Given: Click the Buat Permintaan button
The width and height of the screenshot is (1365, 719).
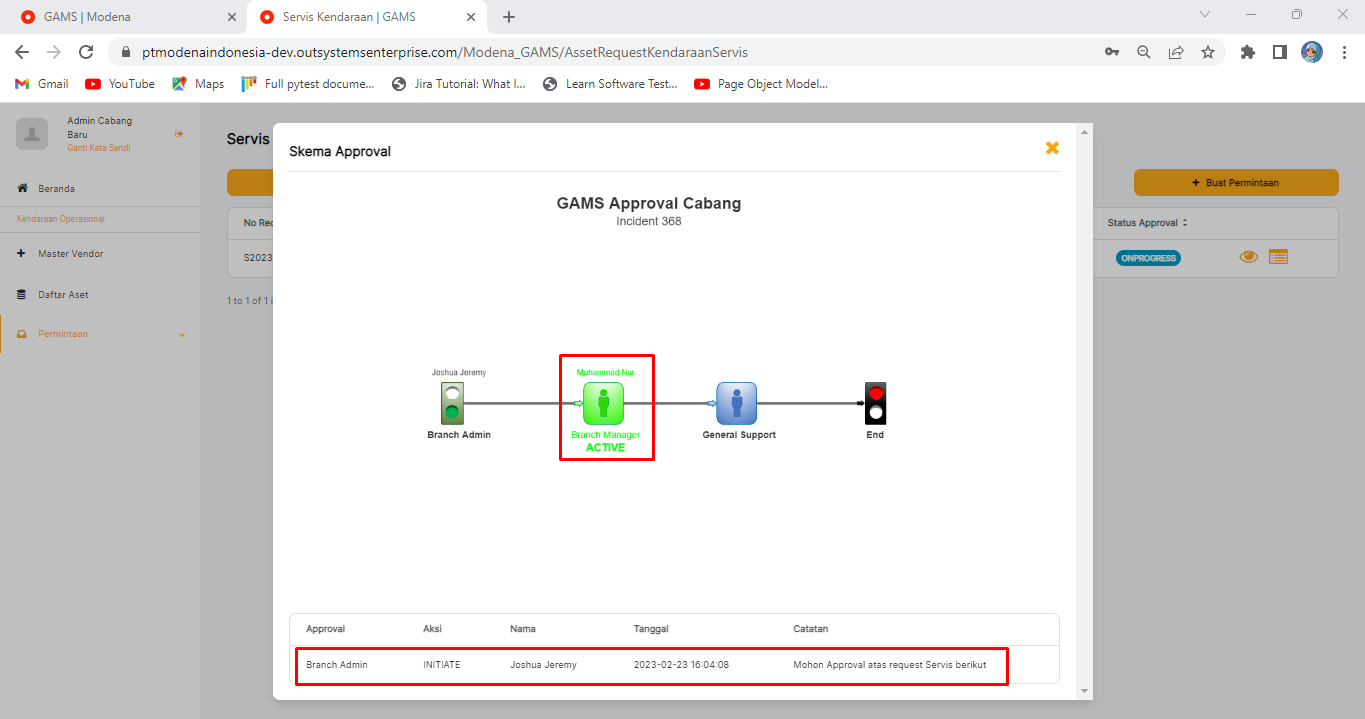Looking at the screenshot, I should (1235, 183).
